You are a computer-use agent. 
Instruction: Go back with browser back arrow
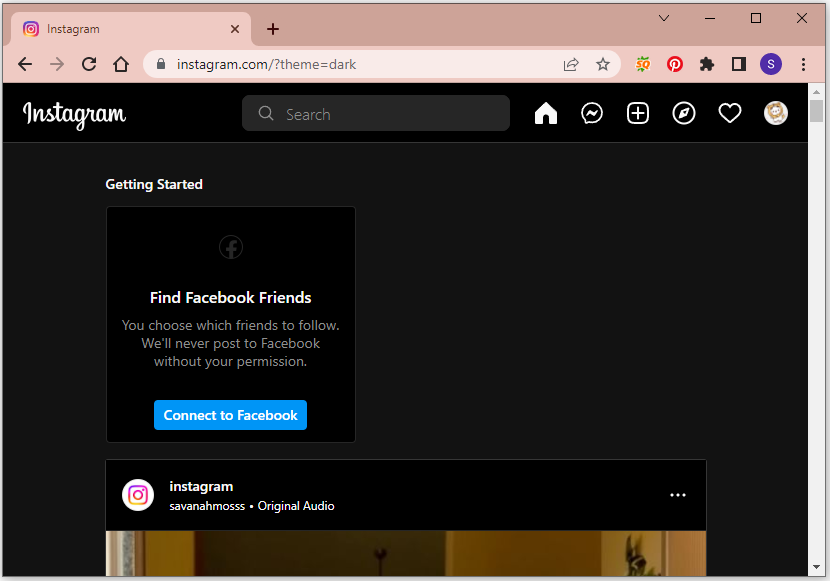click(25, 65)
